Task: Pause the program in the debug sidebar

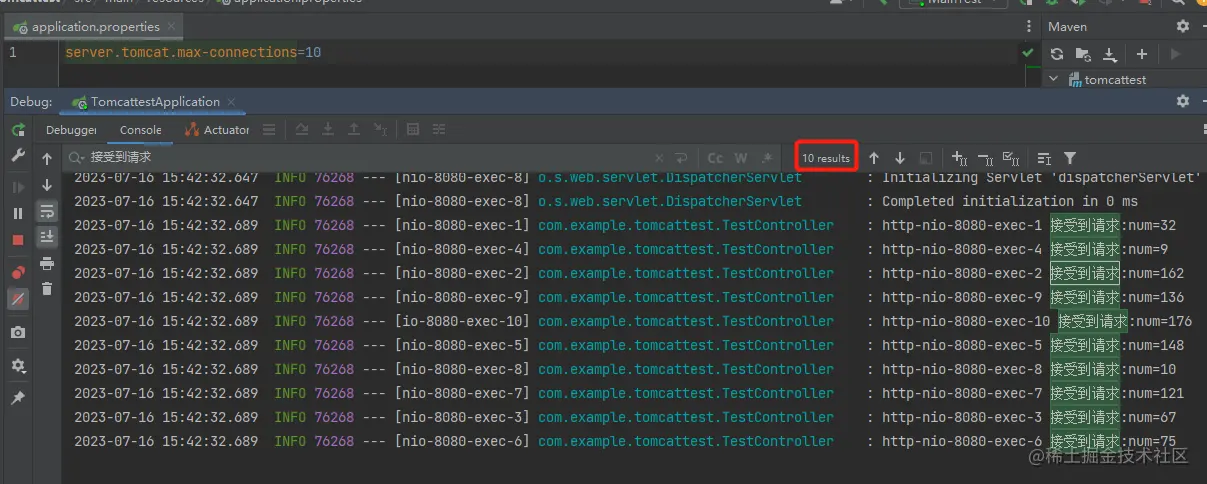Action: click(x=18, y=213)
